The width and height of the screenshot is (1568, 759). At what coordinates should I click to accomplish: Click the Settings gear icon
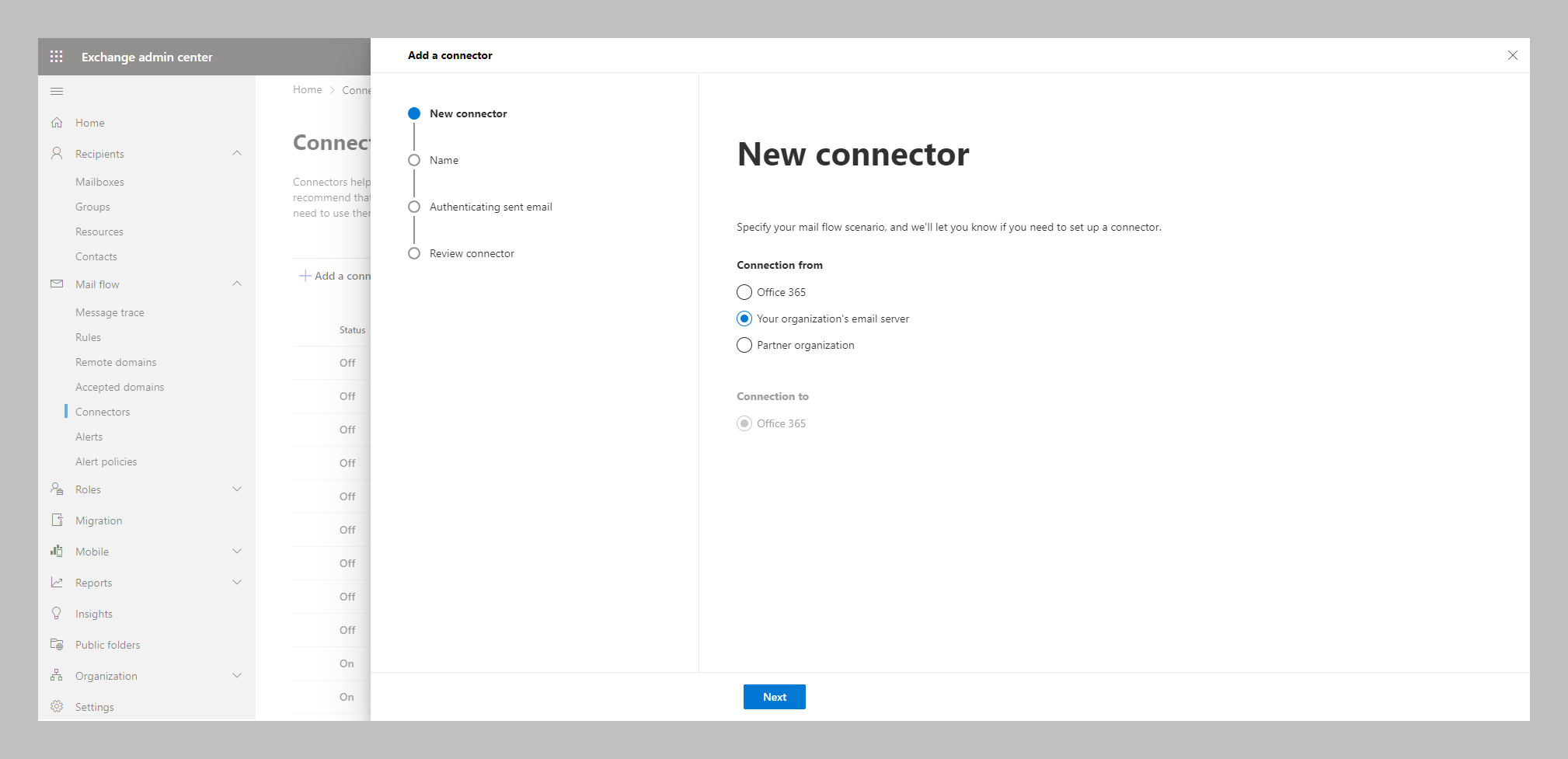pyautogui.click(x=57, y=706)
